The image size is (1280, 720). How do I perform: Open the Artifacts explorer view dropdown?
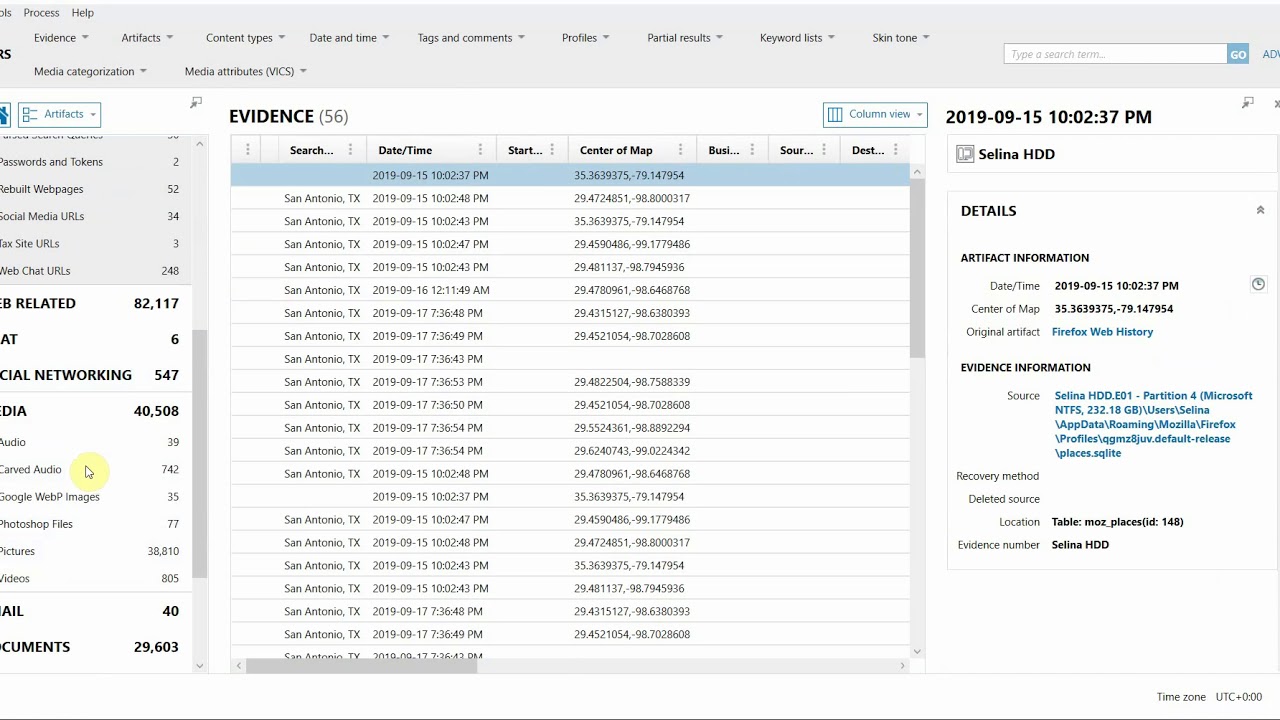click(x=59, y=114)
